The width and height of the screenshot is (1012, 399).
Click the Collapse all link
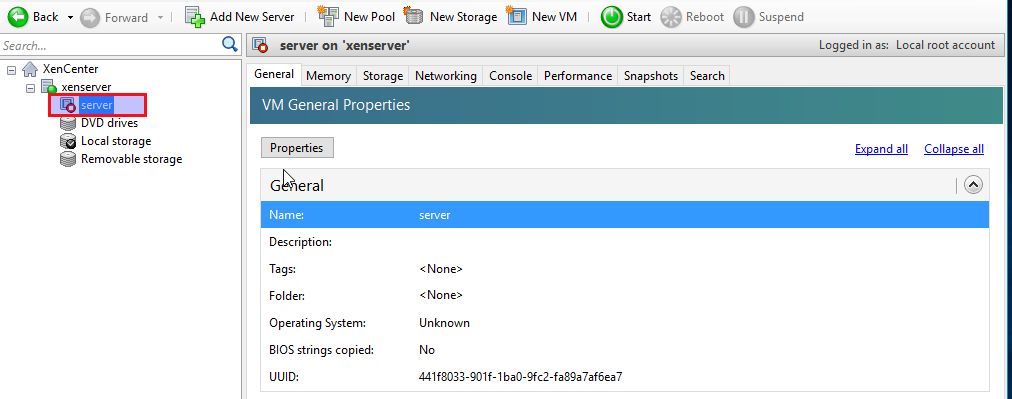point(954,149)
